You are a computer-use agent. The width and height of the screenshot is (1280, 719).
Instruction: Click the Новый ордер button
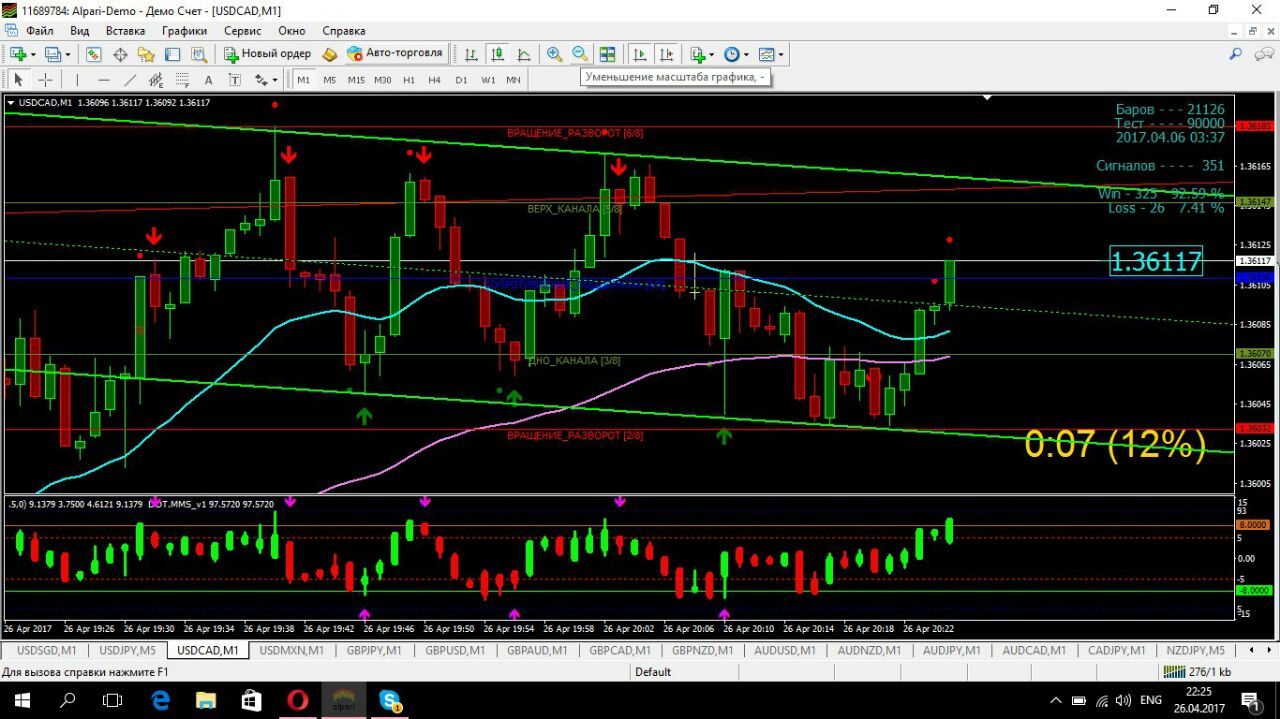[x=266, y=54]
